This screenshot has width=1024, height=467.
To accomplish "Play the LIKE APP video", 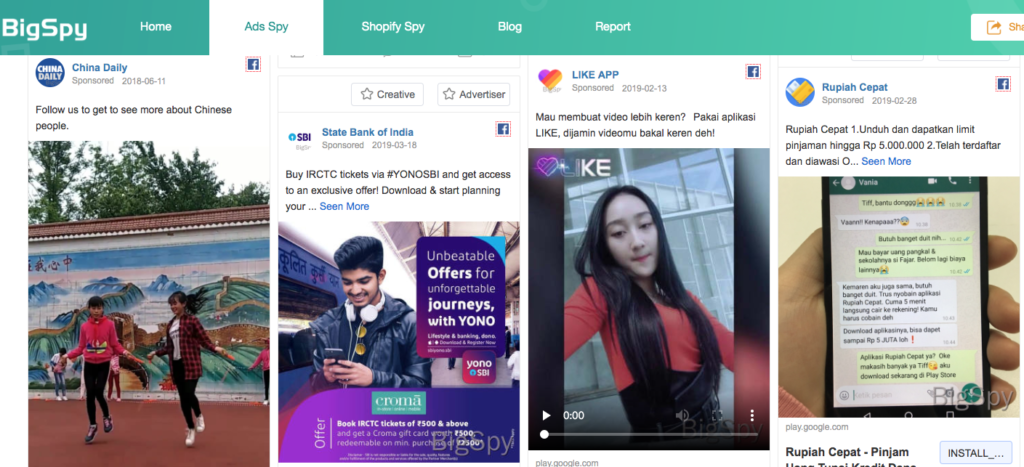I will point(547,415).
